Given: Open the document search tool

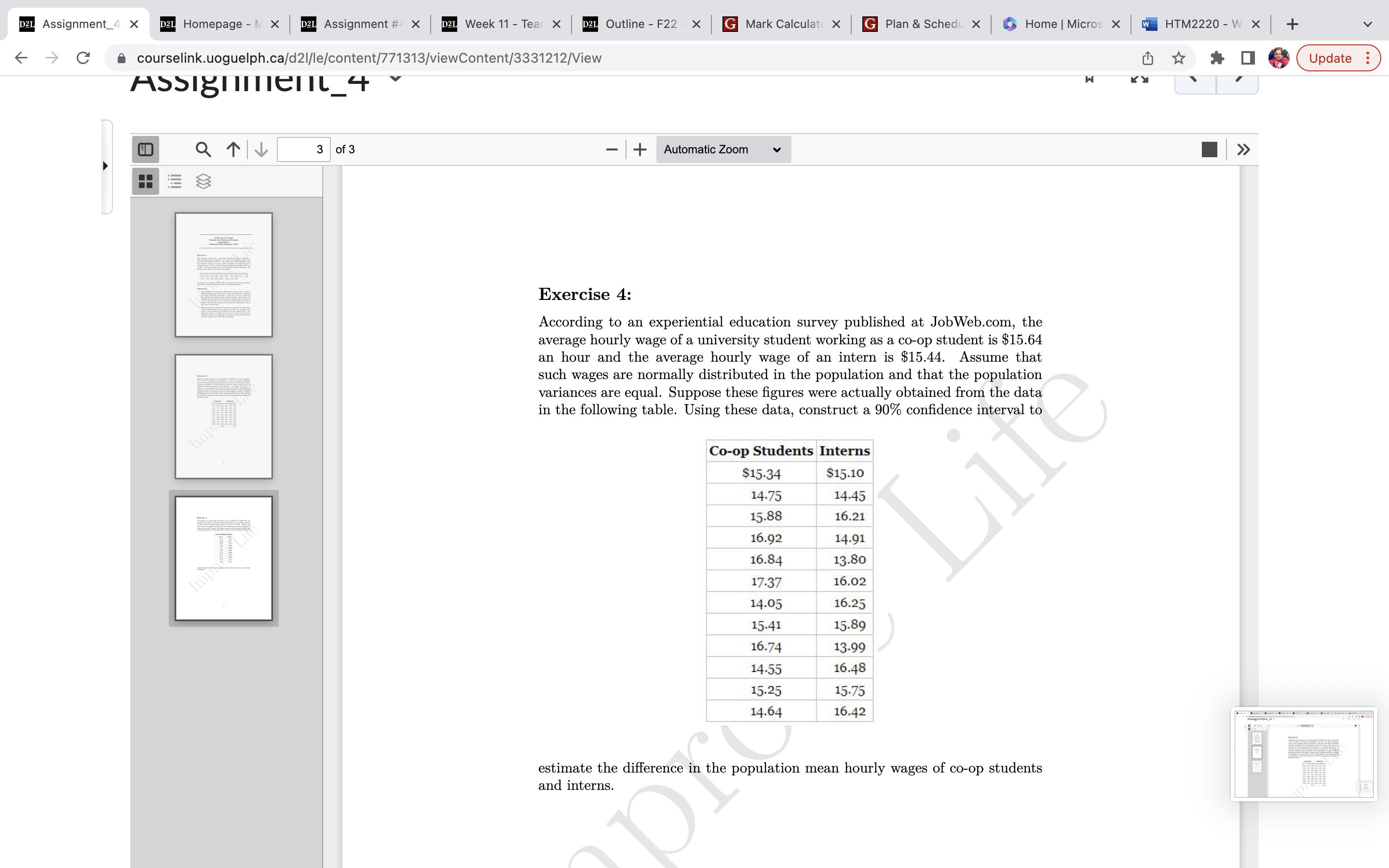Looking at the screenshot, I should [x=203, y=149].
